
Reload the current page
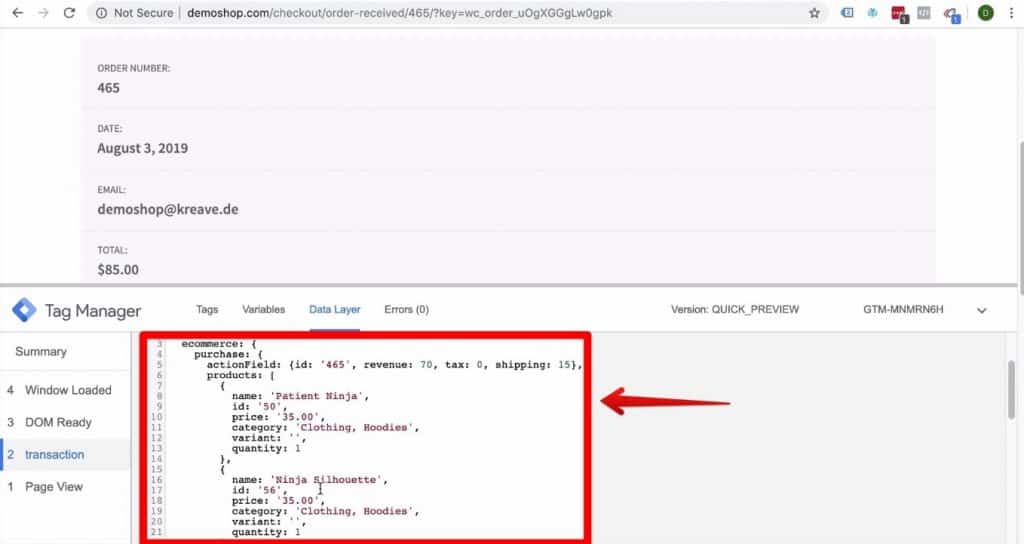pos(69,13)
